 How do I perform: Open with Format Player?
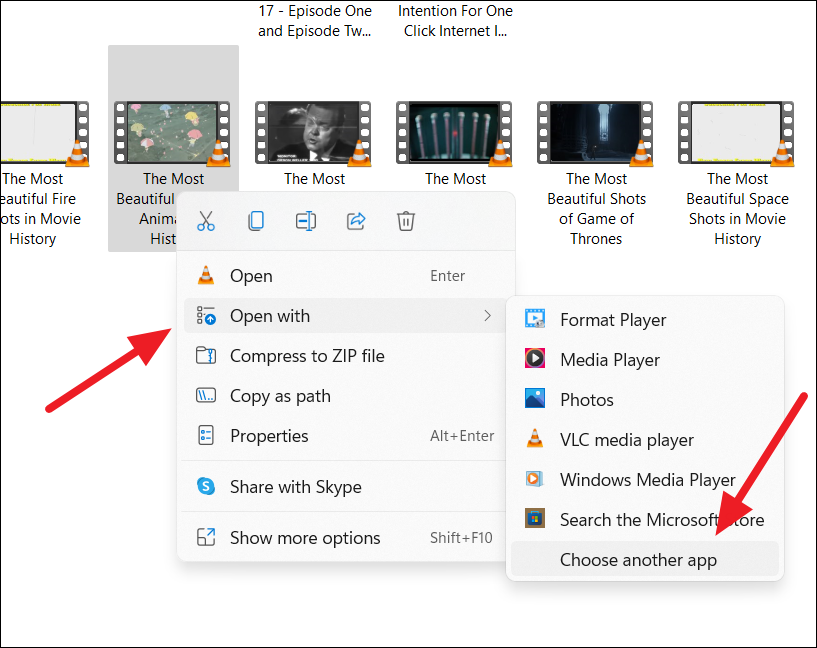click(x=645, y=319)
